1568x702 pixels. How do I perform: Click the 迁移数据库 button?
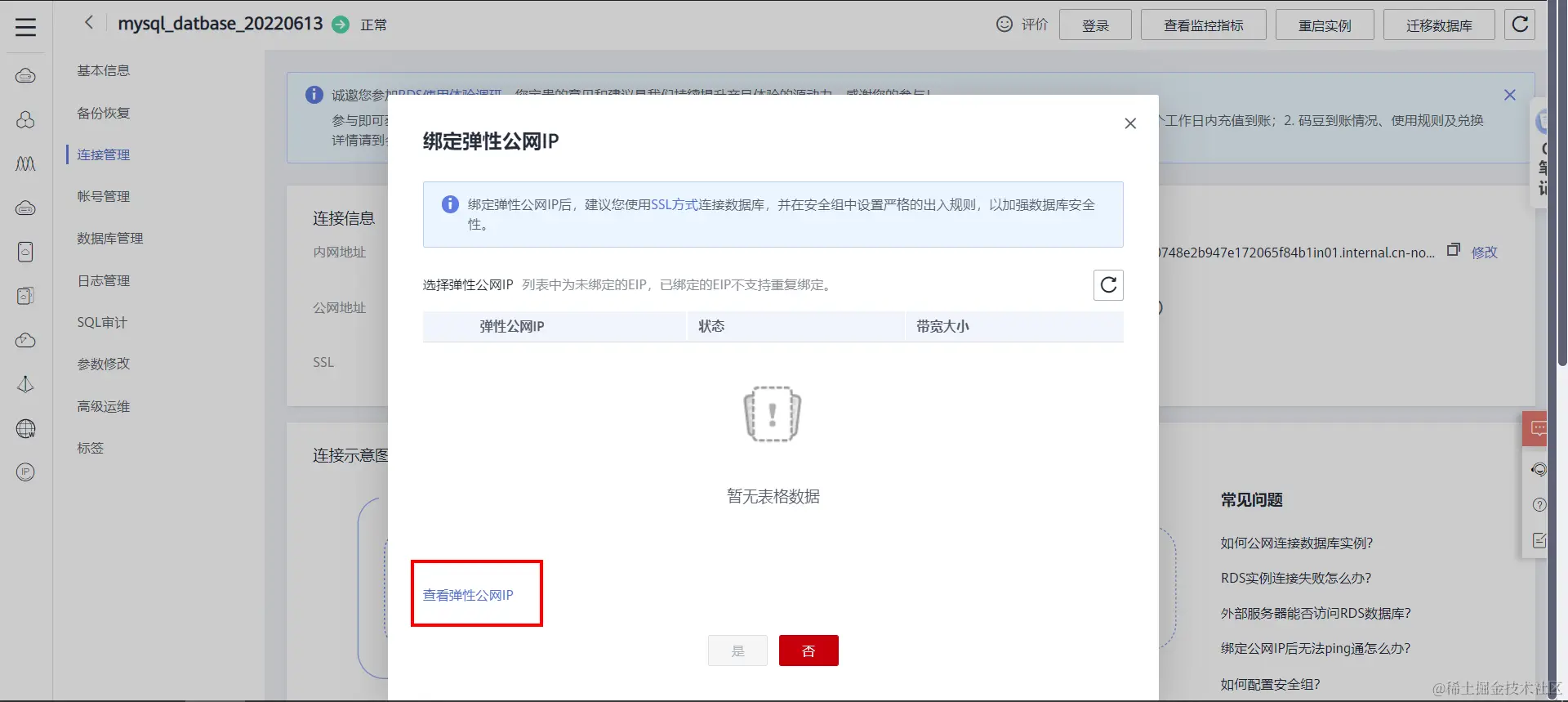click(1439, 25)
